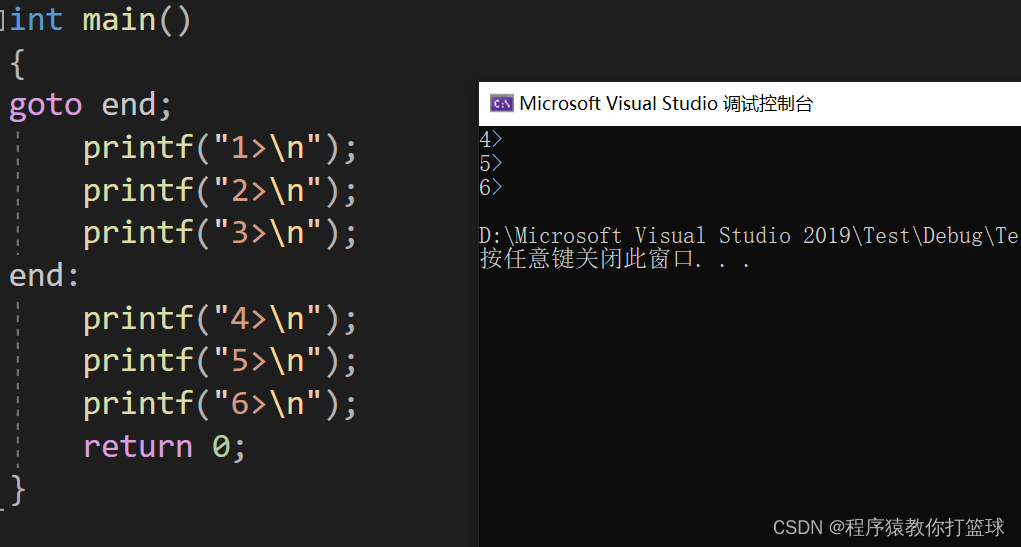The width and height of the screenshot is (1021, 547).
Task: Click the 6> output line in console
Action: click(x=490, y=187)
